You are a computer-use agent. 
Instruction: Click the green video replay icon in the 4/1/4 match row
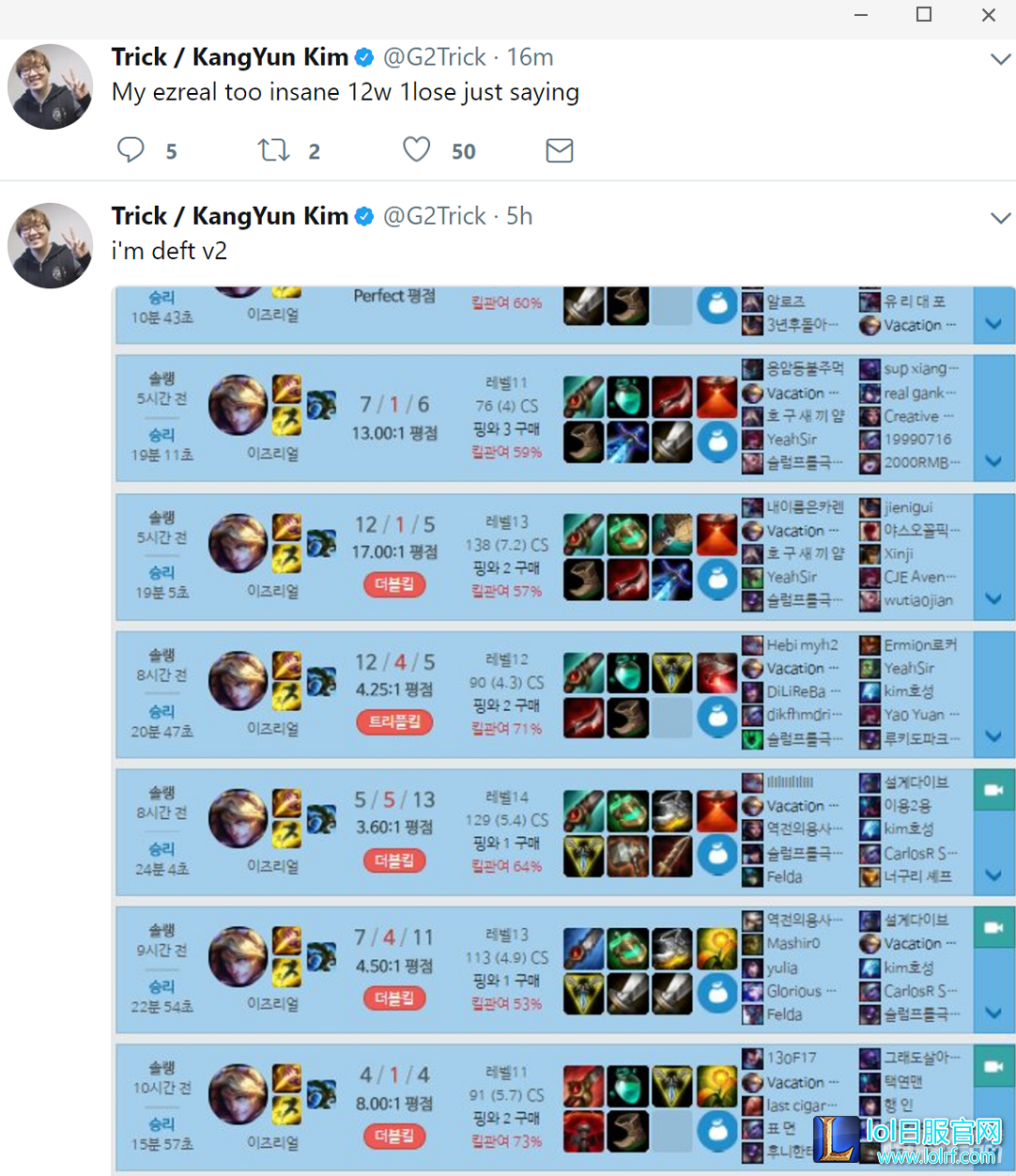(993, 1066)
